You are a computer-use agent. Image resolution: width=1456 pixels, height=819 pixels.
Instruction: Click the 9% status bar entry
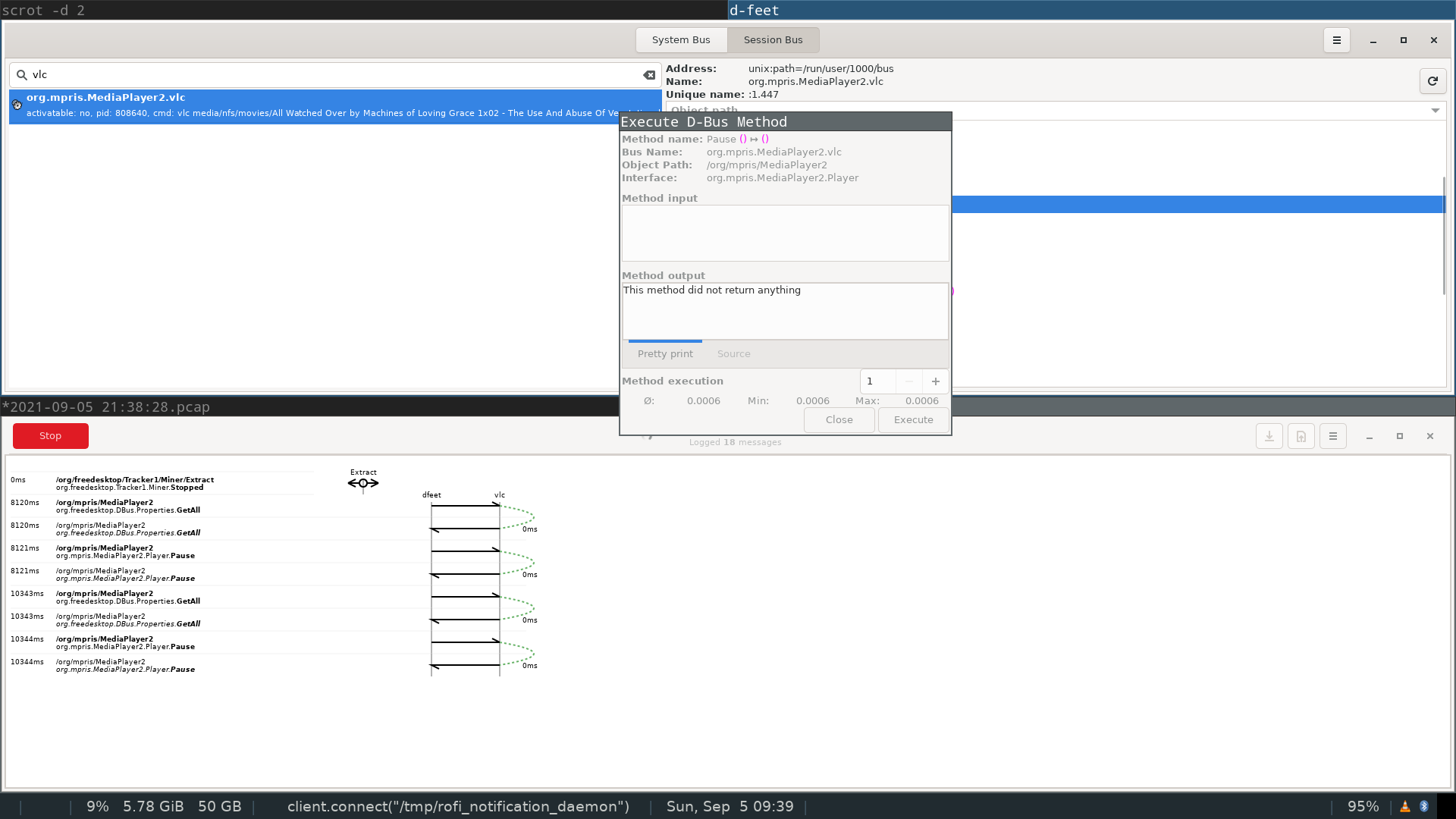(x=97, y=806)
